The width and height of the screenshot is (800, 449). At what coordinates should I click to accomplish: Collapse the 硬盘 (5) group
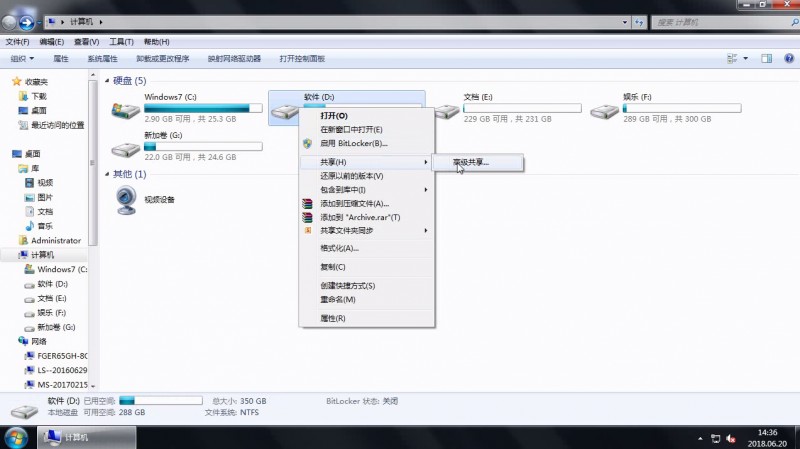click(107, 81)
